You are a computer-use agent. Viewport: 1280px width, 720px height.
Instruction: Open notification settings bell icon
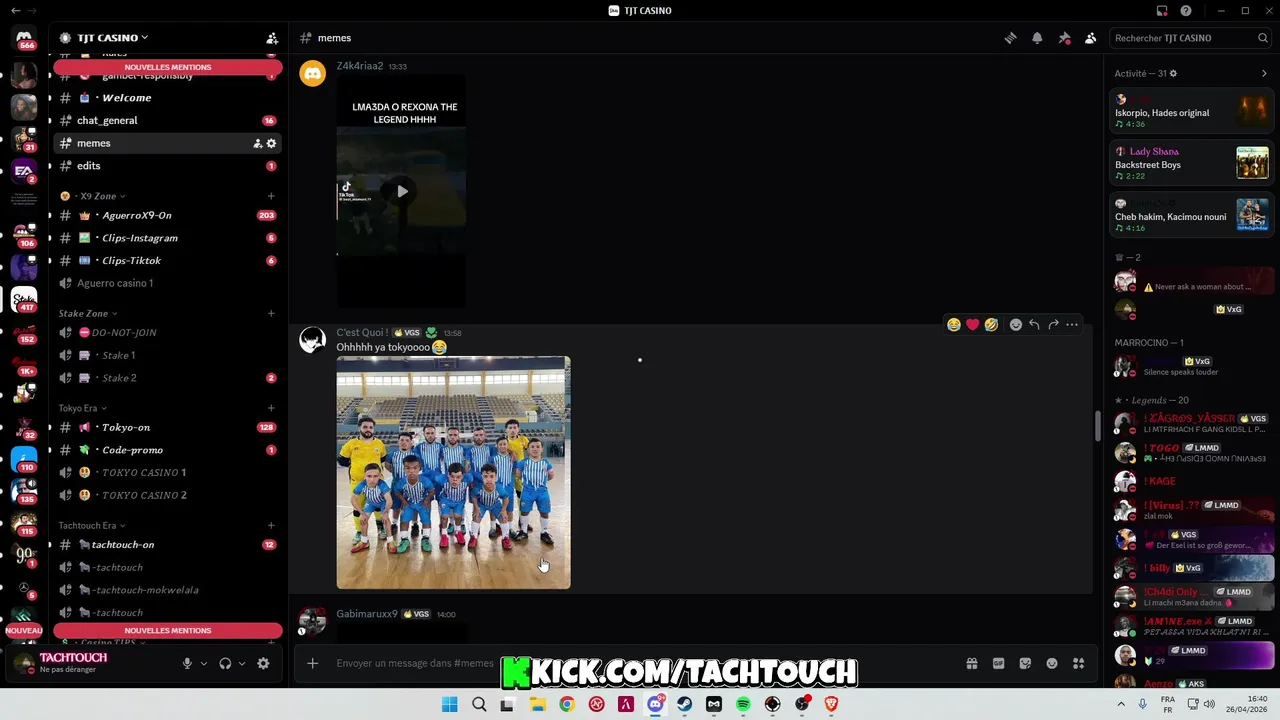(x=1037, y=38)
